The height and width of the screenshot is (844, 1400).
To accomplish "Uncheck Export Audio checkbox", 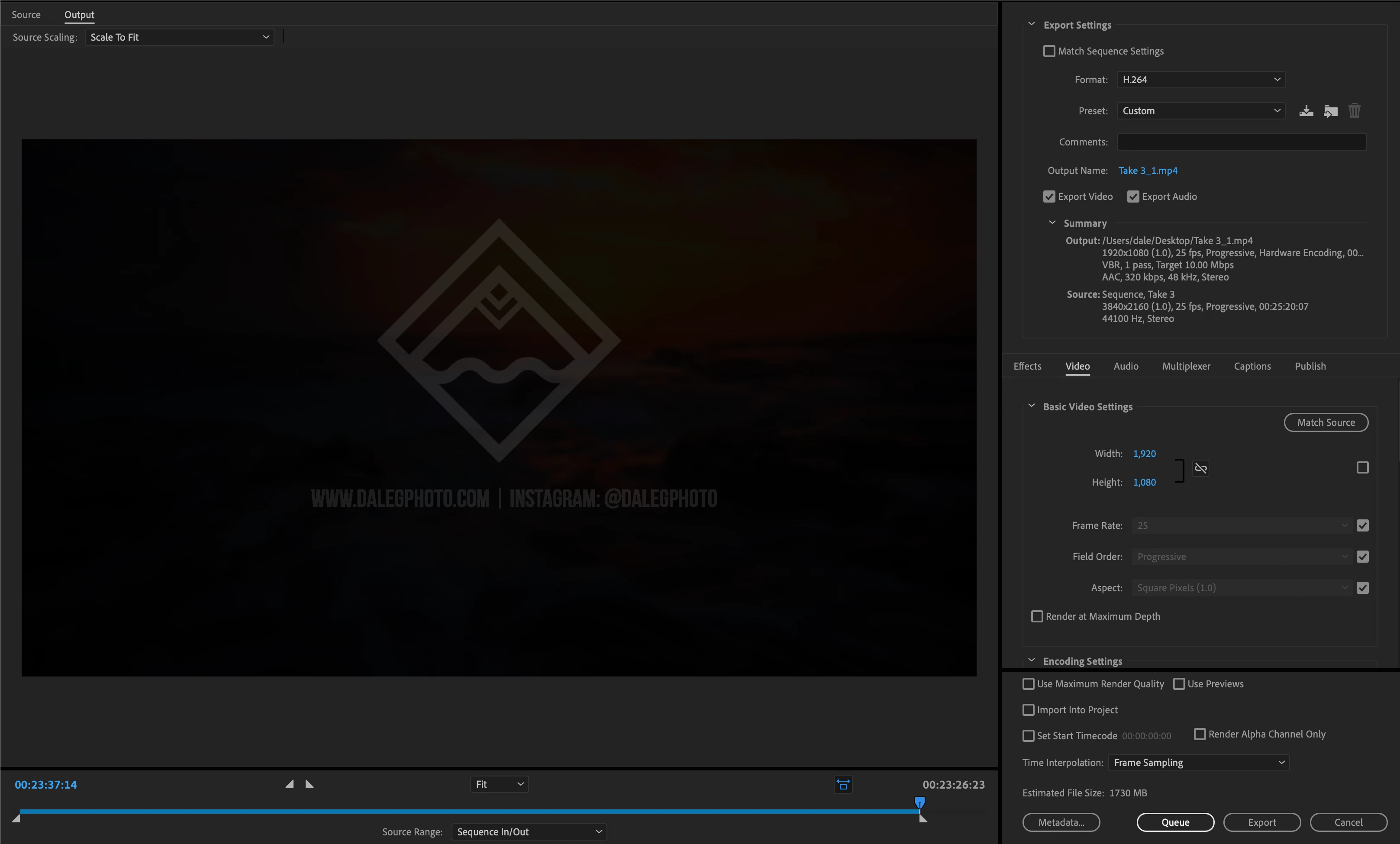I will point(1133,197).
